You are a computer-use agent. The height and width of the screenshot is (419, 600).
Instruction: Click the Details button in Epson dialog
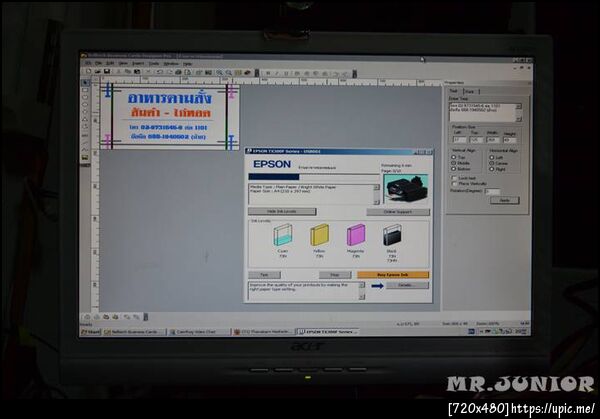(407, 285)
